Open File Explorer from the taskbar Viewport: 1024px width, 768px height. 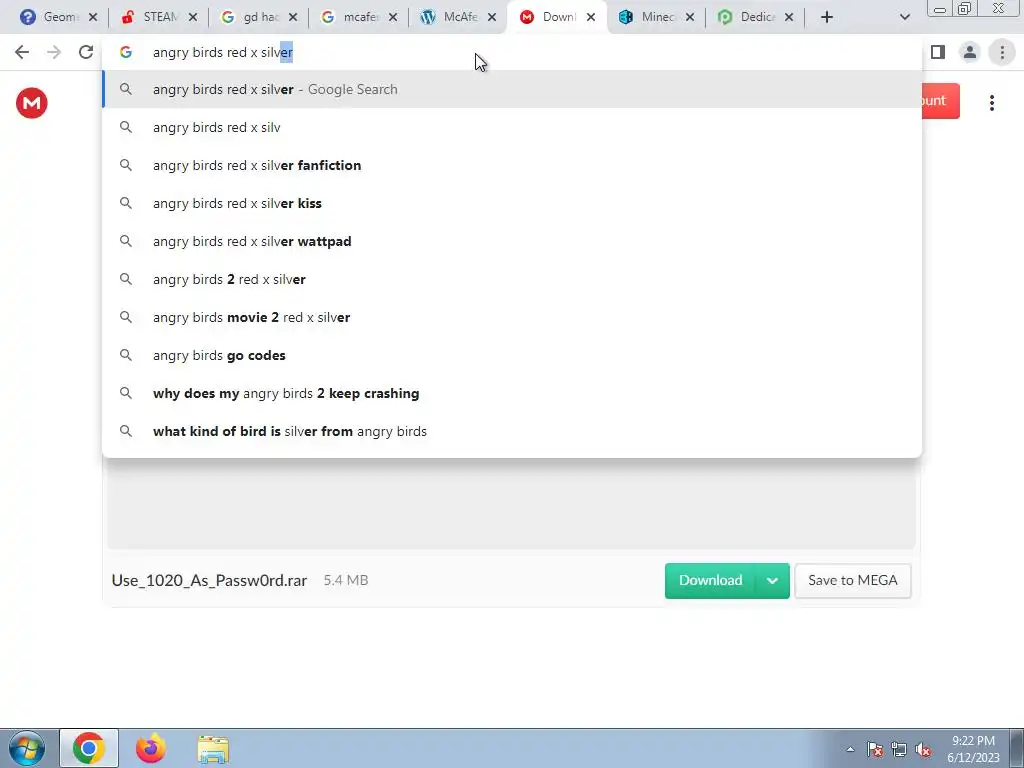(213, 749)
